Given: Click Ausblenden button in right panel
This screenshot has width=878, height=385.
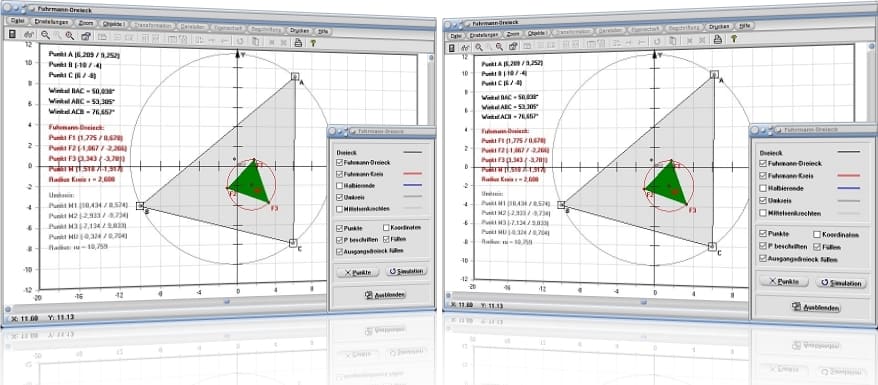Looking at the screenshot, I should [815, 307].
